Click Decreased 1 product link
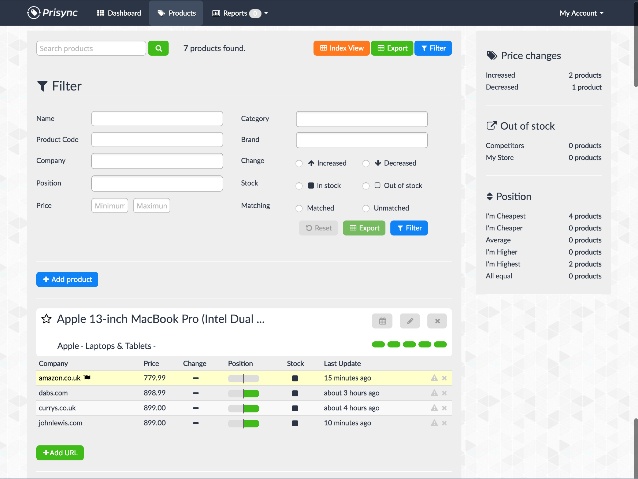This screenshot has width=638, height=479. [x=543, y=87]
